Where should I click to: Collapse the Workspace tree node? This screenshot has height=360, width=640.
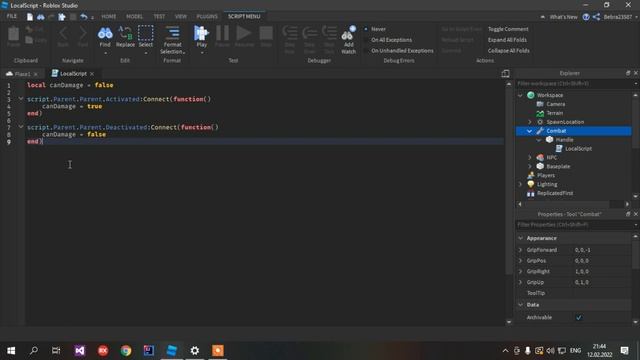[520, 95]
